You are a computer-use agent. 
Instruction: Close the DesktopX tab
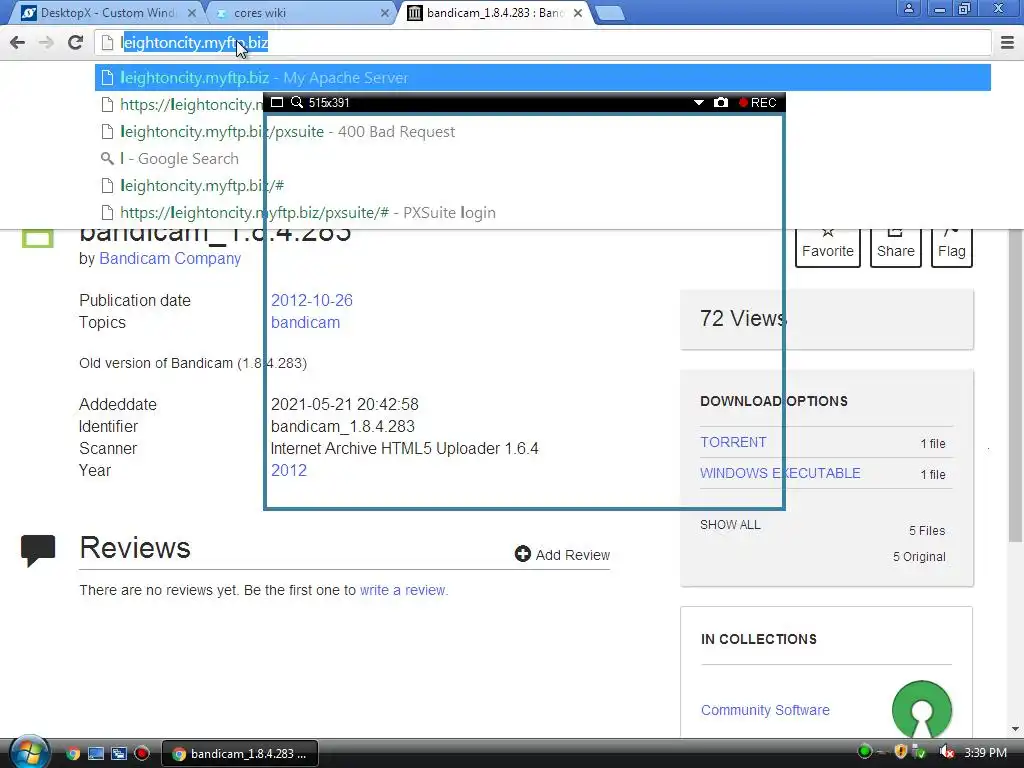(192, 13)
